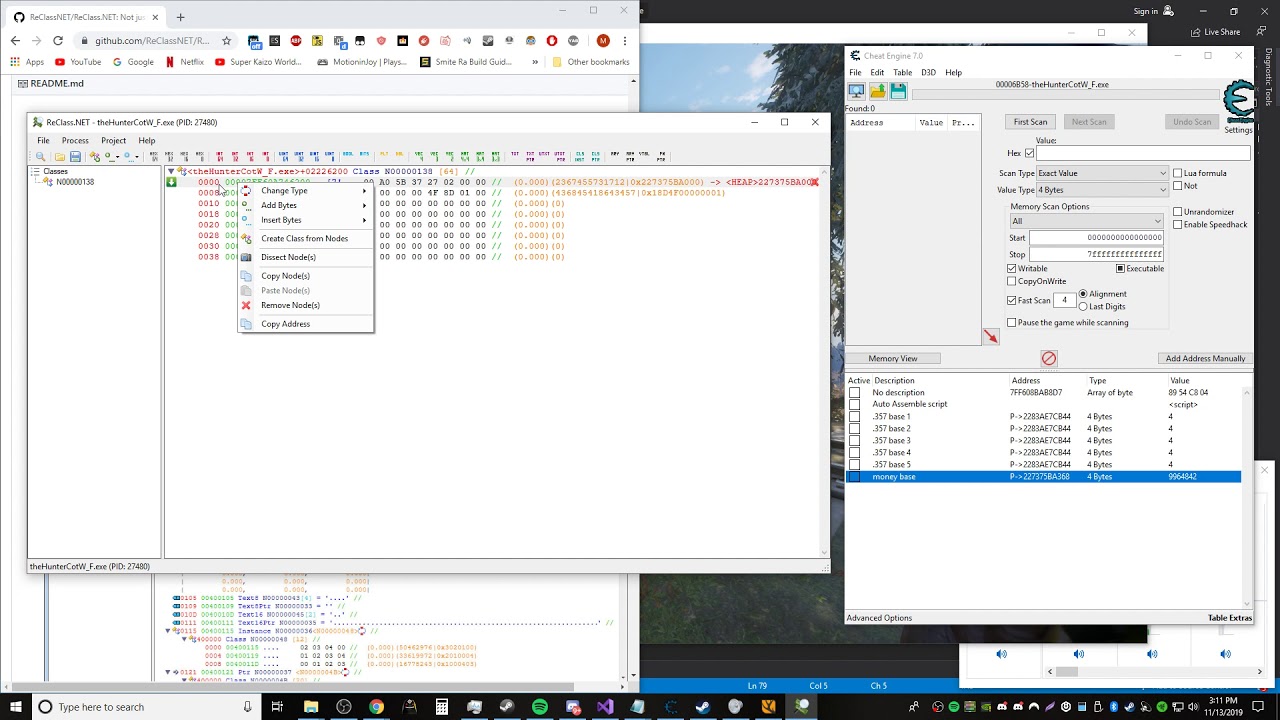This screenshot has width=1280, height=720.
Task: Open File Explorer from taskbar
Action: pos(311,707)
